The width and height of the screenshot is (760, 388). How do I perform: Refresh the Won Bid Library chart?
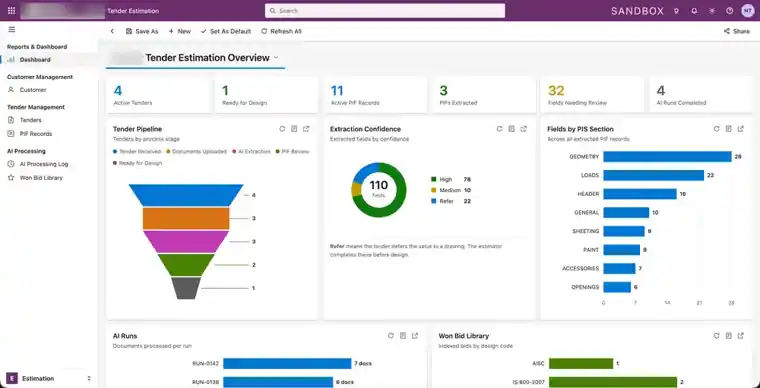coord(716,336)
